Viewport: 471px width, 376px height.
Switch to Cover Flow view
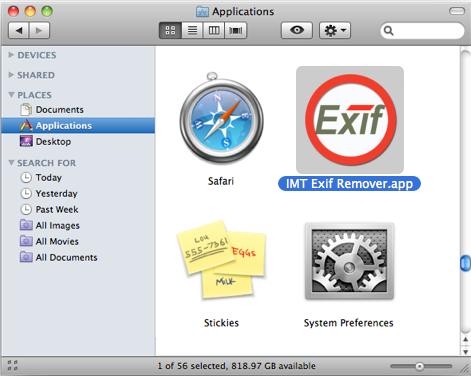pos(236,31)
